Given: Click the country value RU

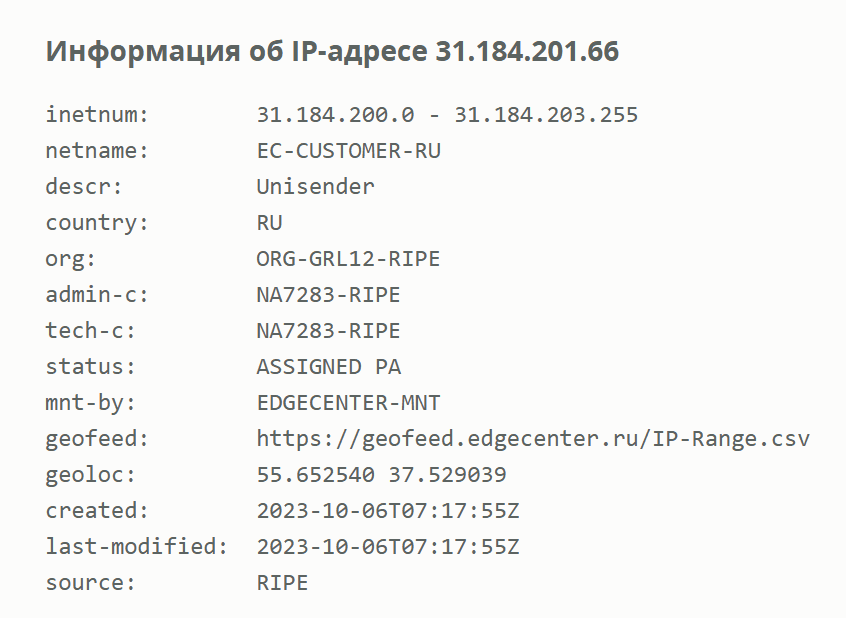Looking at the screenshot, I should tap(269, 223).
